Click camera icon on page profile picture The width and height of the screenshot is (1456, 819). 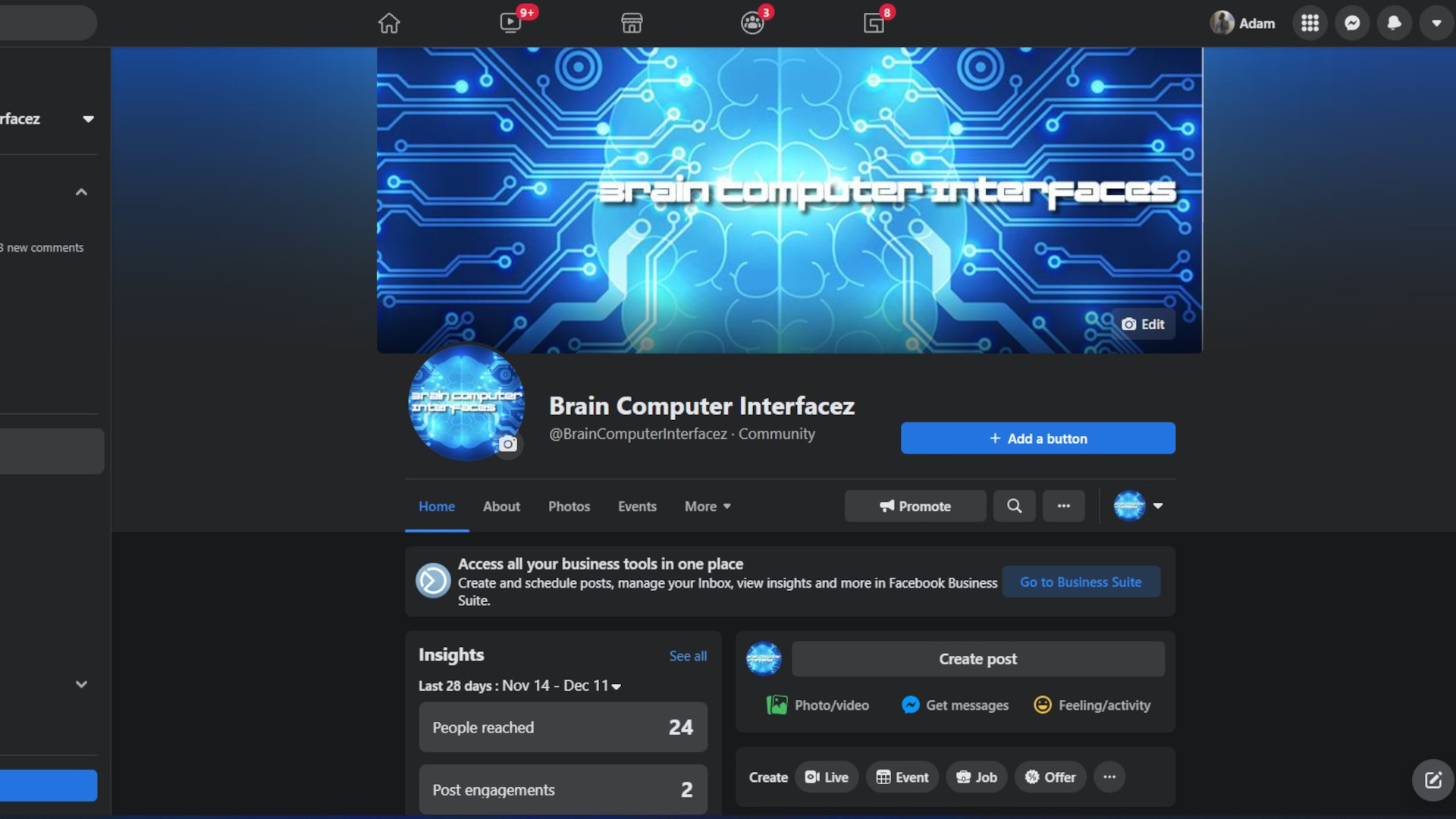coord(508,444)
